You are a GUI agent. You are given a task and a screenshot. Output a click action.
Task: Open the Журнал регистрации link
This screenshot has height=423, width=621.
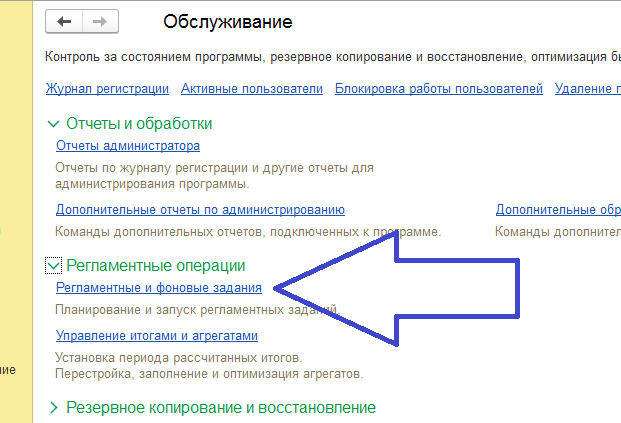click(x=107, y=89)
